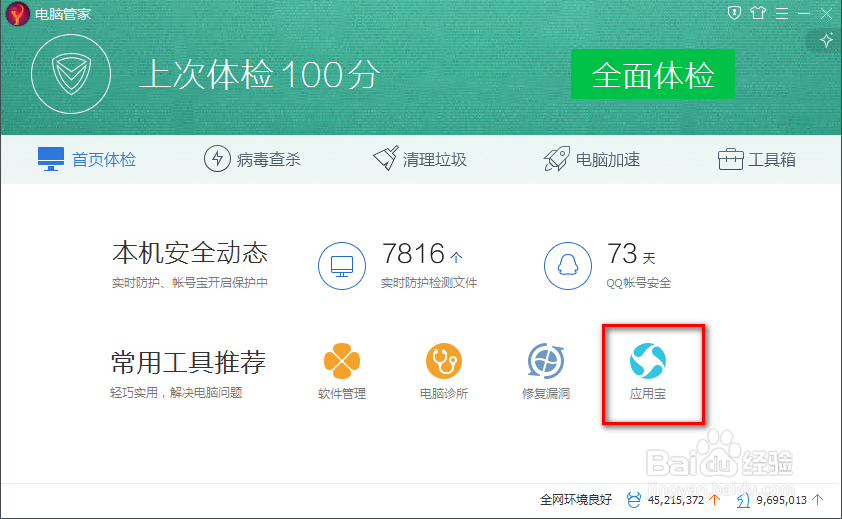Open the skin (shirt) icon
The width and height of the screenshot is (842, 519).
coord(758,13)
